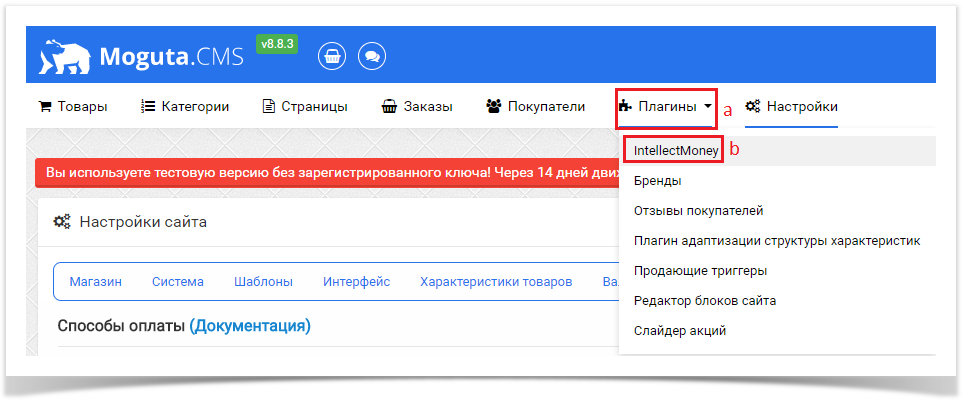Select Отзывы покупателей plugin
Image resolution: width=970 pixels, height=405 pixels.
pos(698,211)
